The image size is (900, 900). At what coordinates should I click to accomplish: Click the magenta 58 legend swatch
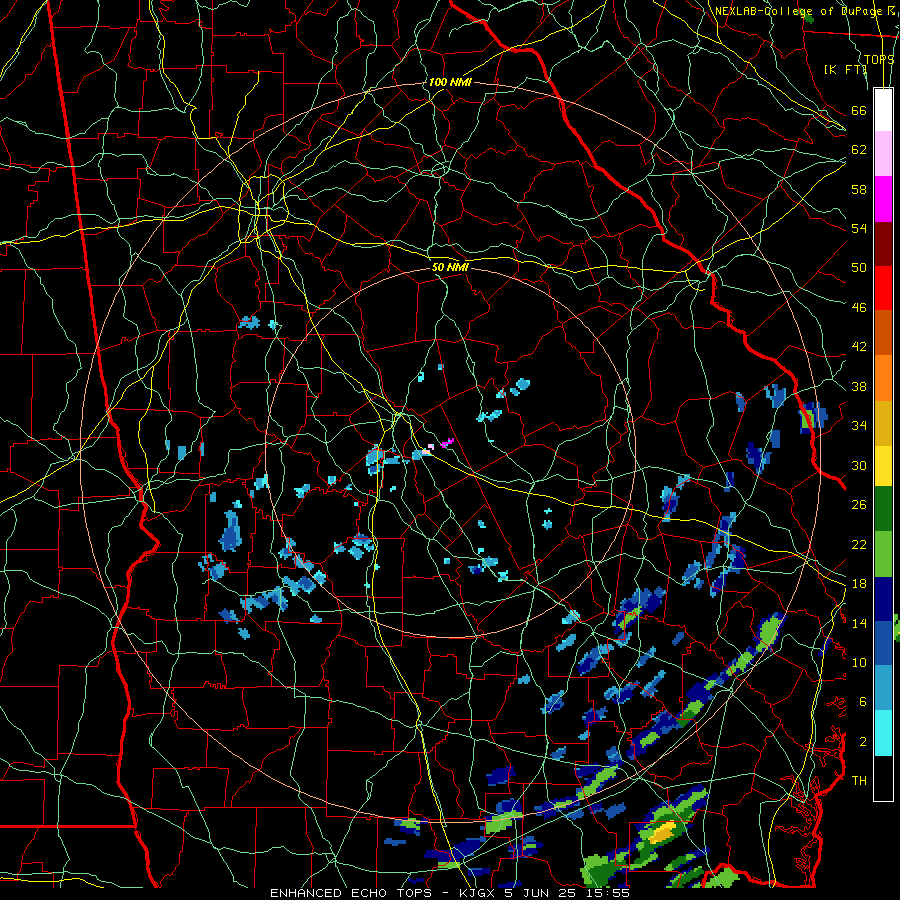(x=883, y=199)
